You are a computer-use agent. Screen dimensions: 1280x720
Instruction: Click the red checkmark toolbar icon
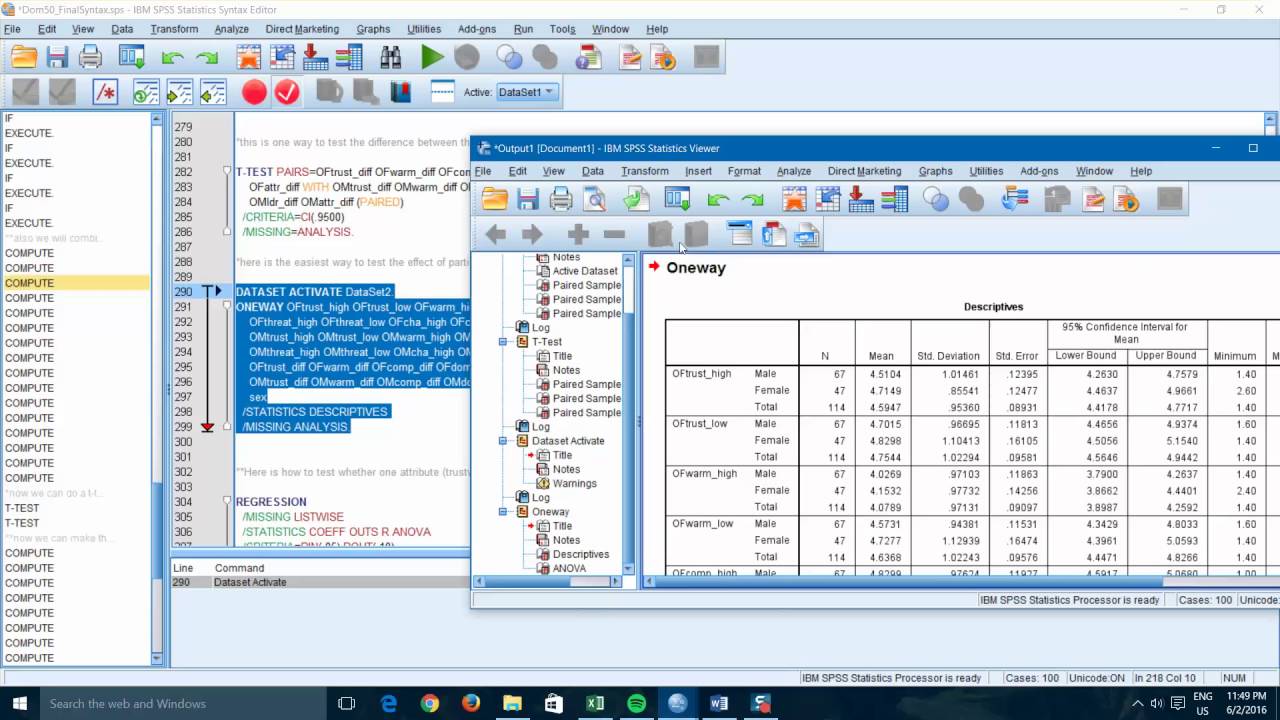coord(287,92)
